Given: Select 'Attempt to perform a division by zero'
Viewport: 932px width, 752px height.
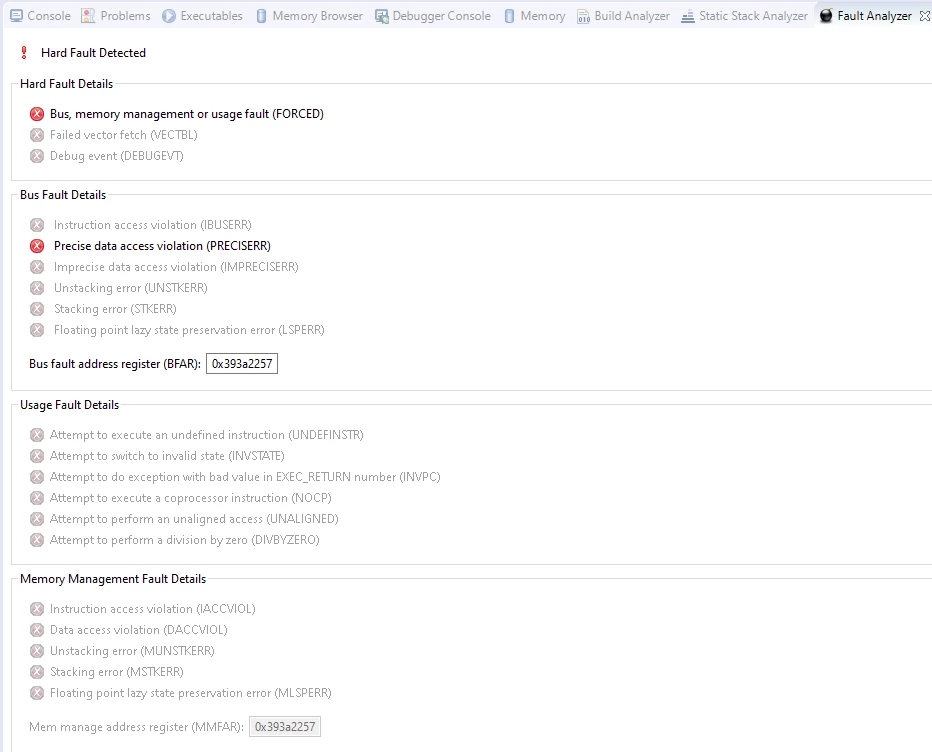Looking at the screenshot, I should coord(149,540).
